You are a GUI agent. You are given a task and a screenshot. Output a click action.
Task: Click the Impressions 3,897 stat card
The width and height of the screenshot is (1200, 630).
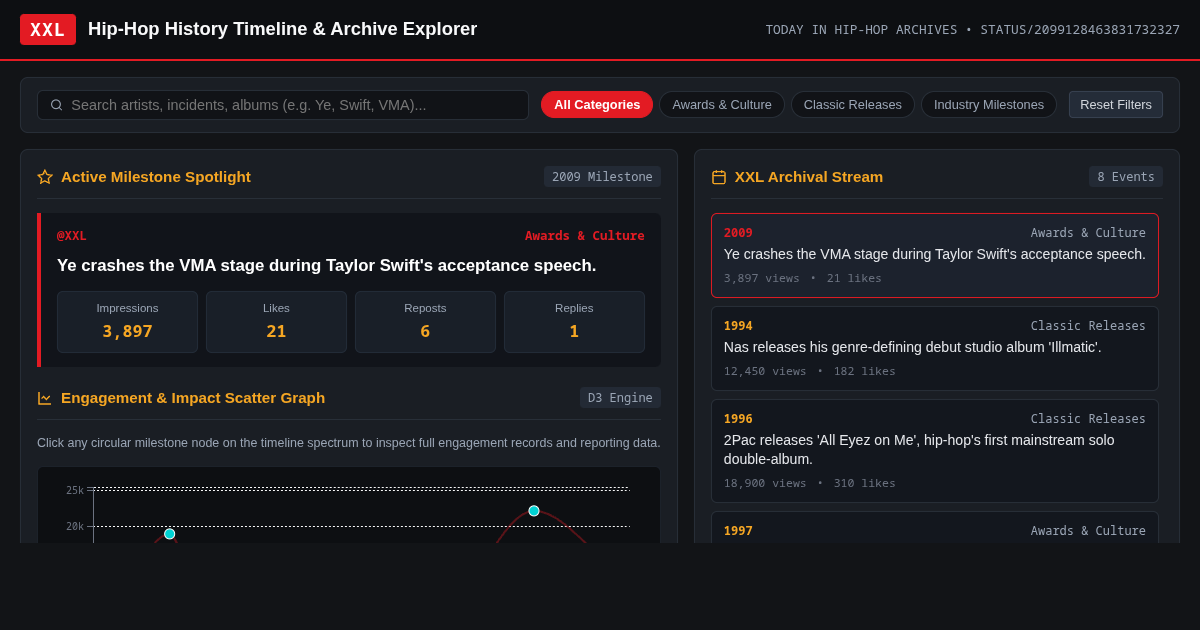tap(127, 322)
